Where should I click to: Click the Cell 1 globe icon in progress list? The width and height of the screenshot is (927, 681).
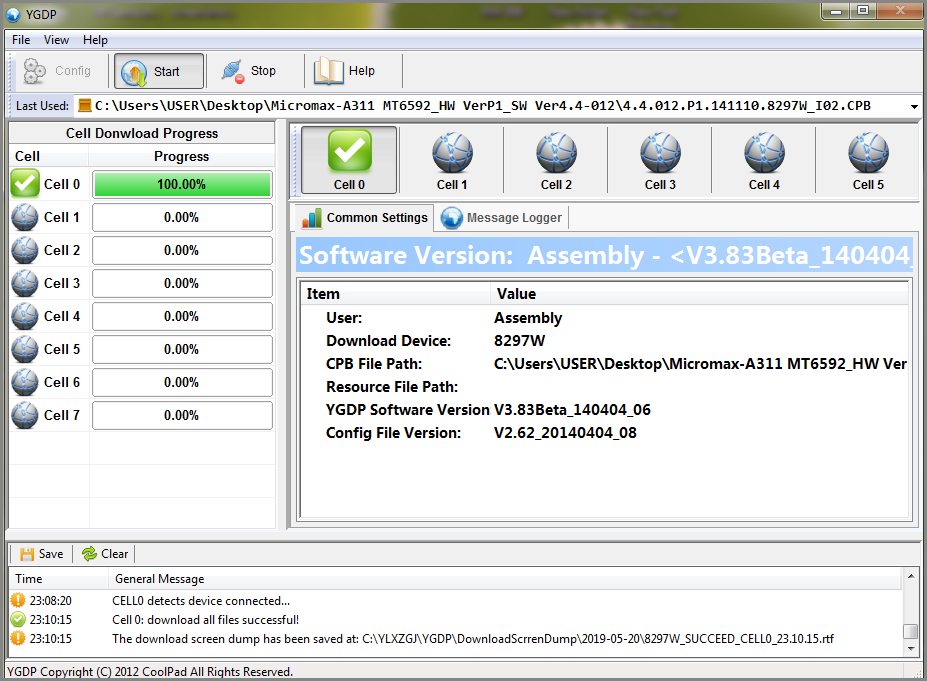coord(25,217)
